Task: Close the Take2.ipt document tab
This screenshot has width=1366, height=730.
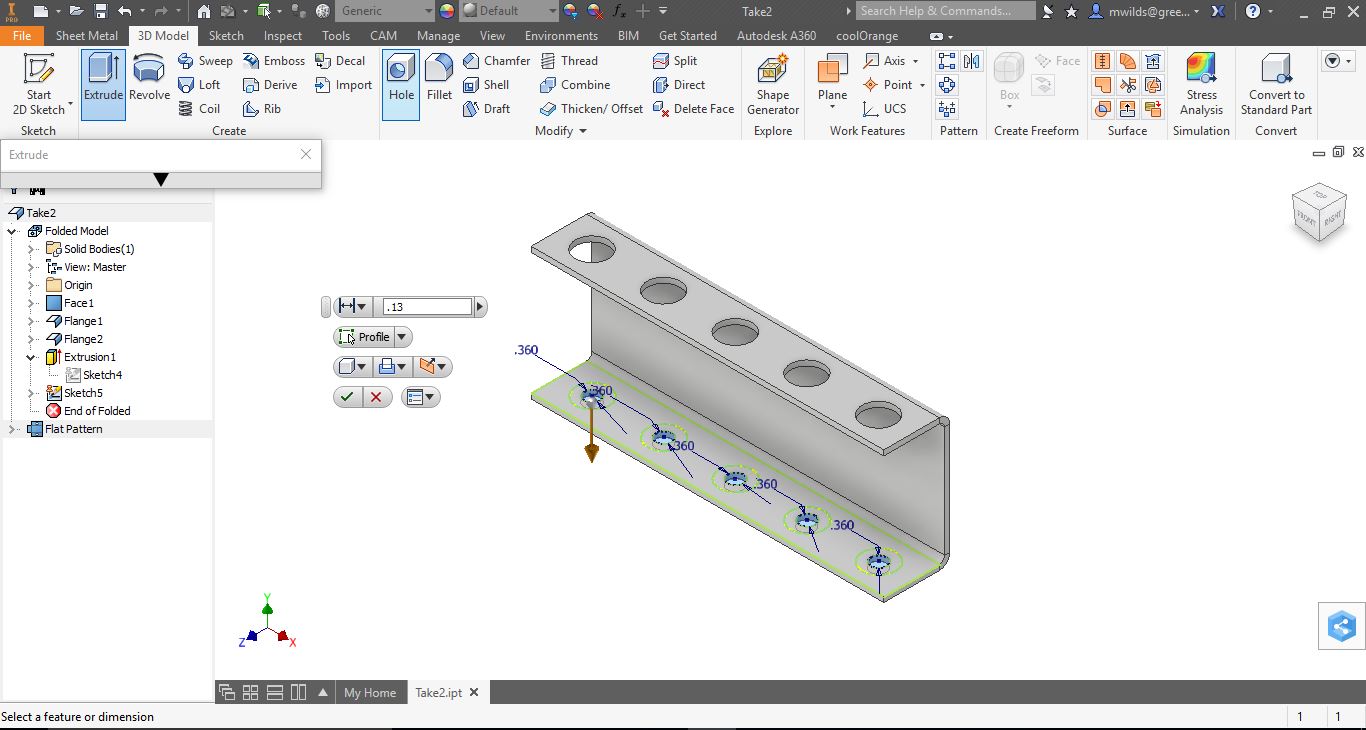Action: [x=474, y=692]
